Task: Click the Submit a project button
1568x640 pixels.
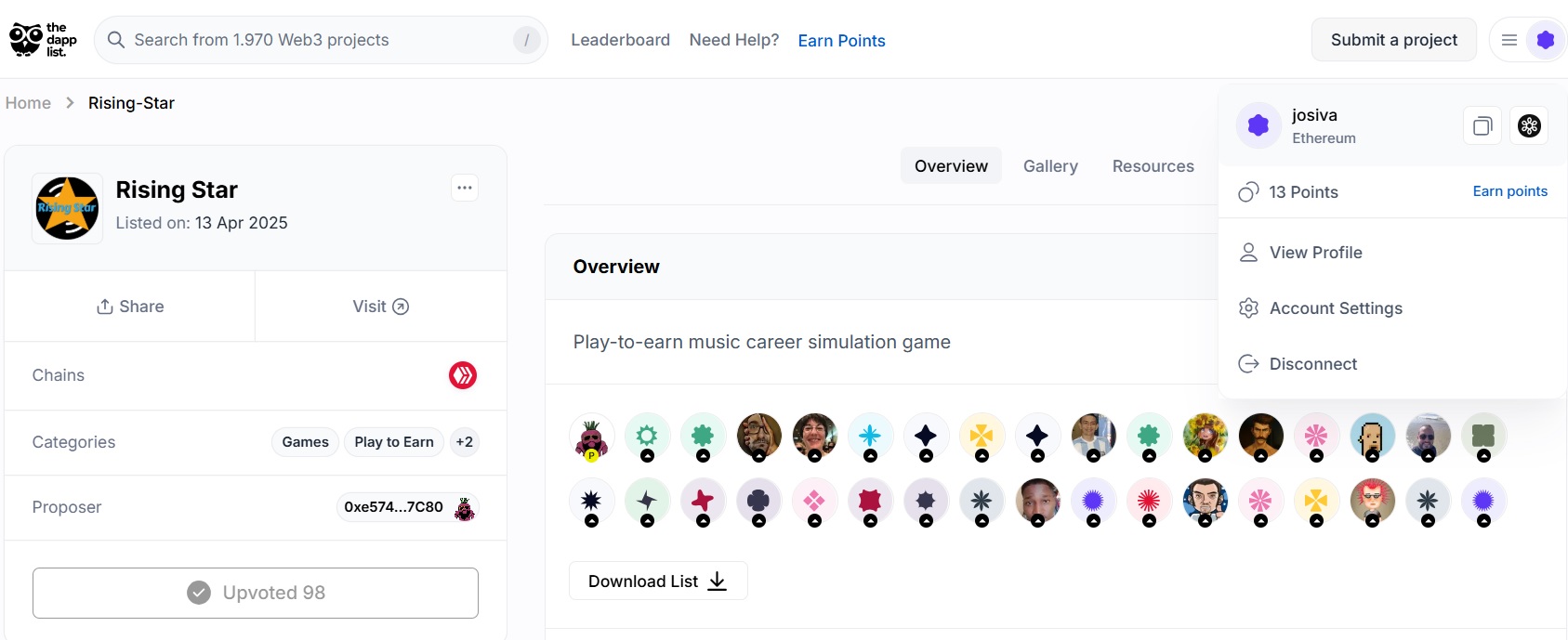Action: tap(1393, 40)
